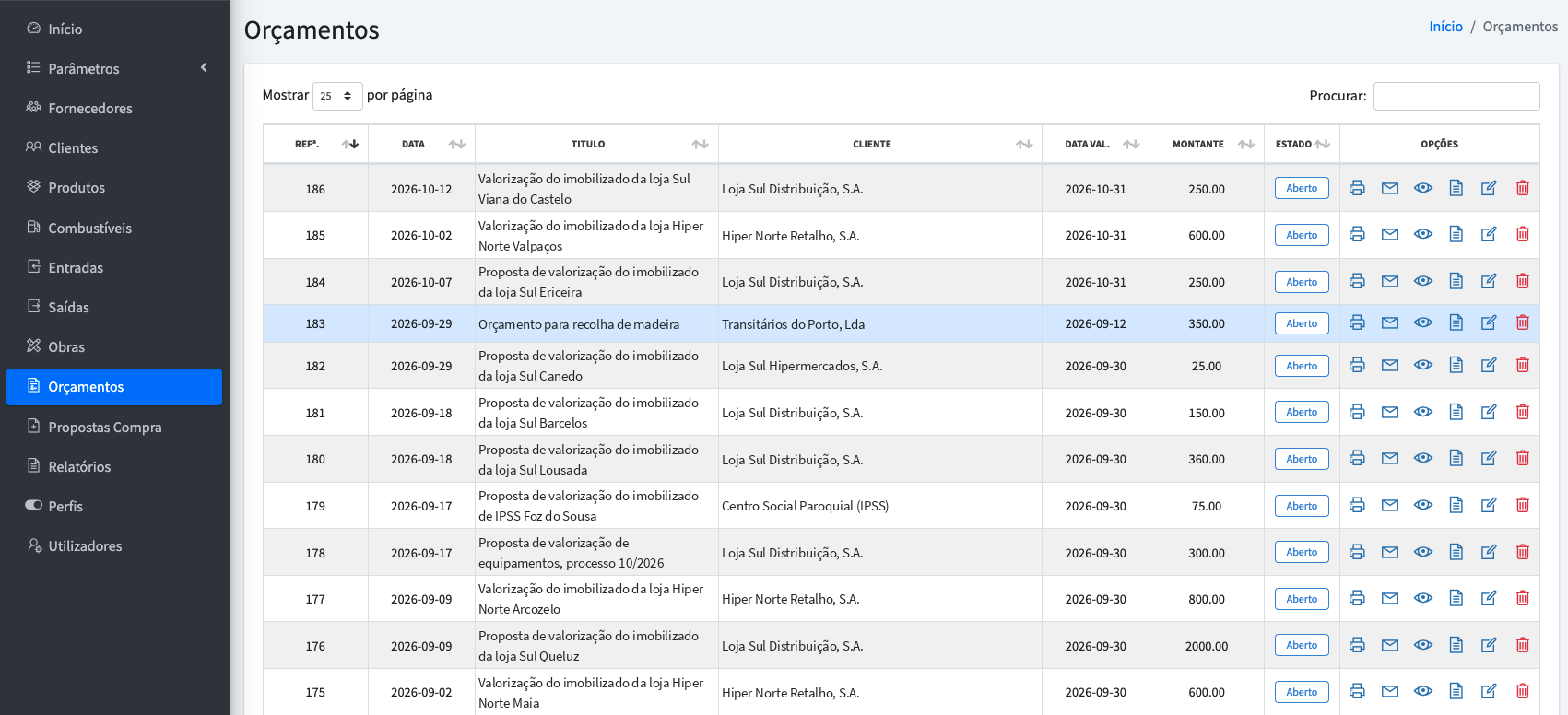The image size is (1568, 715).
Task: Email the budget with reference 185
Action: pos(1390,235)
